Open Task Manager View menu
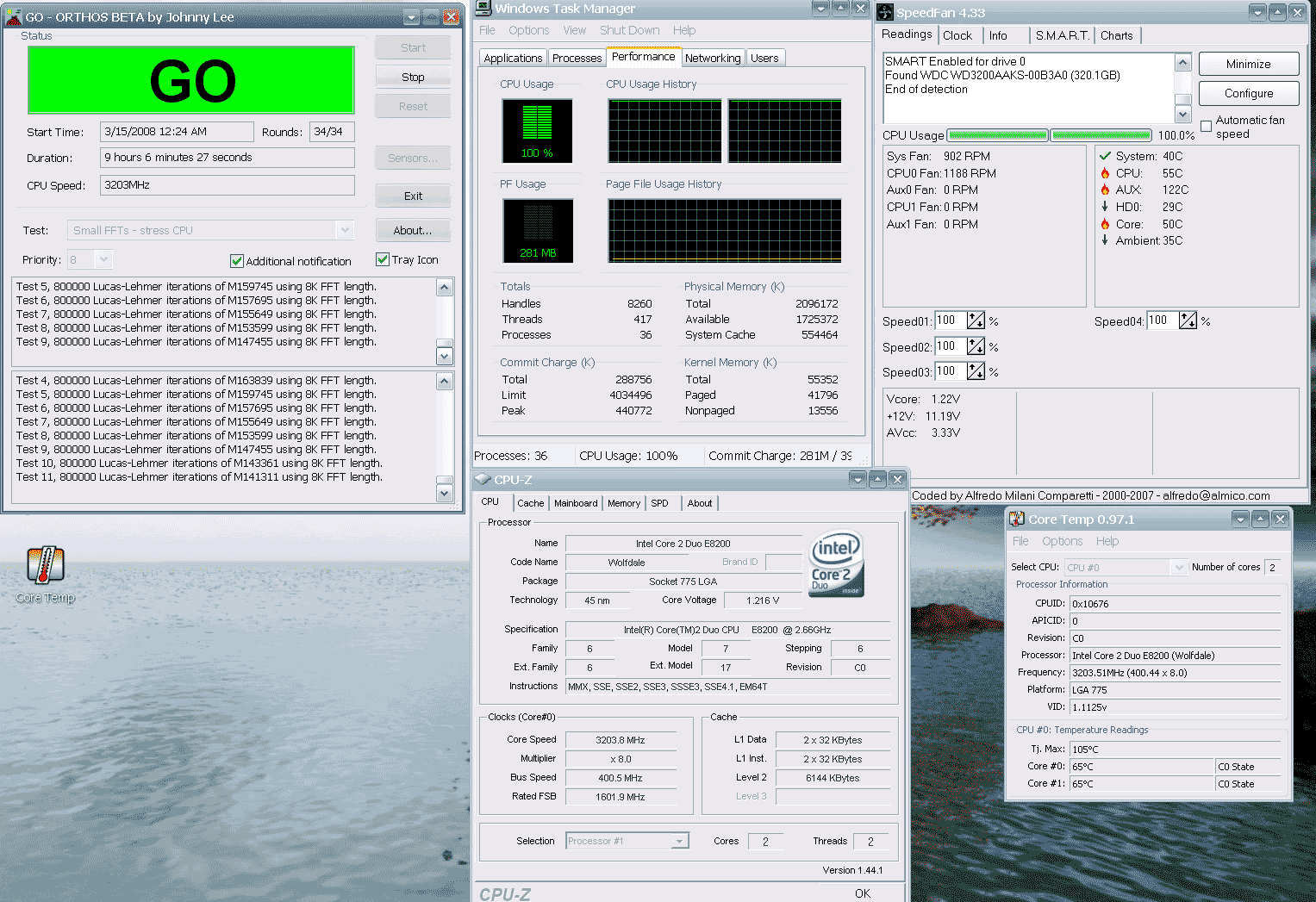 point(574,30)
